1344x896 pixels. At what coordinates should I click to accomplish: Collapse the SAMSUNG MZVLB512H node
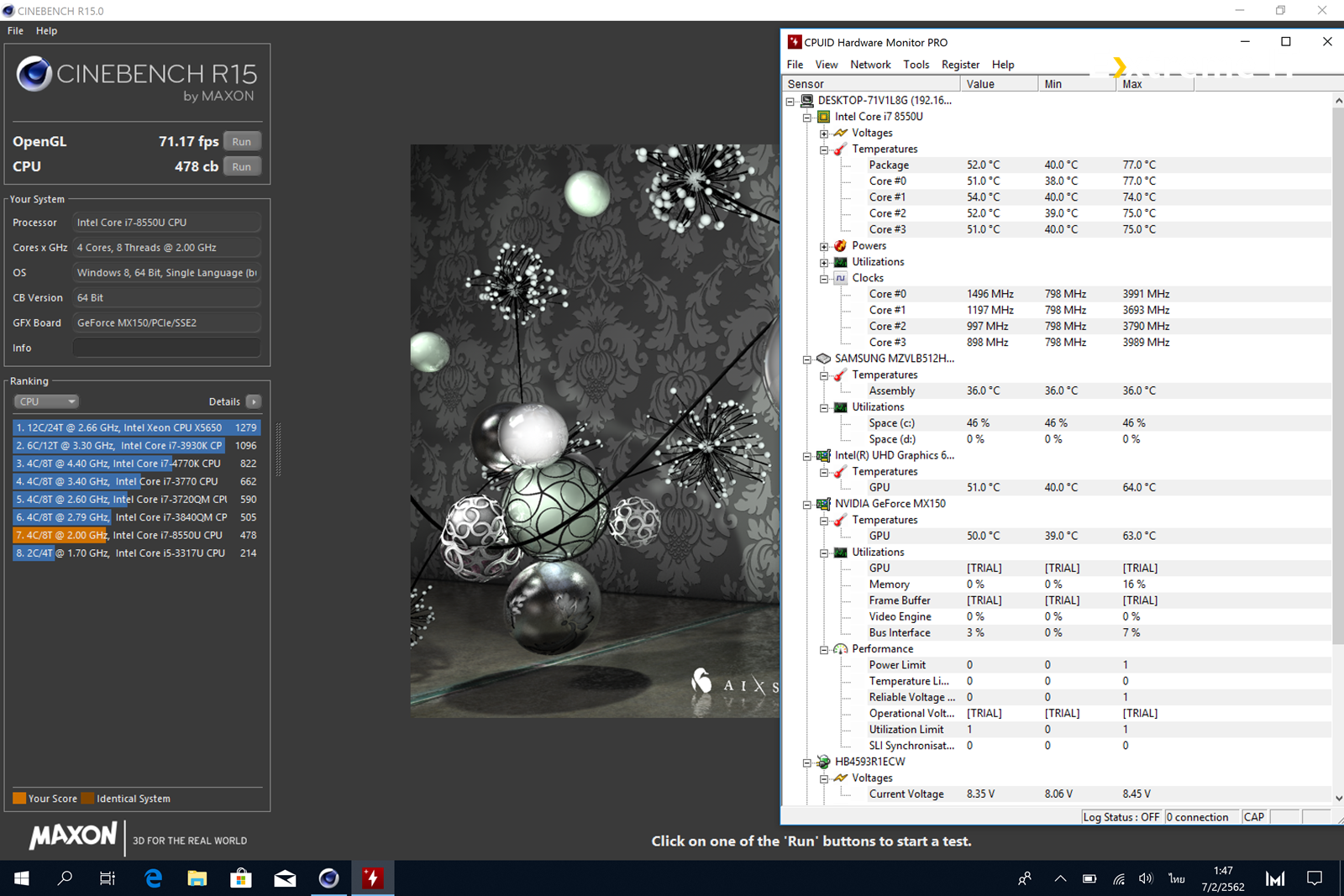807,359
